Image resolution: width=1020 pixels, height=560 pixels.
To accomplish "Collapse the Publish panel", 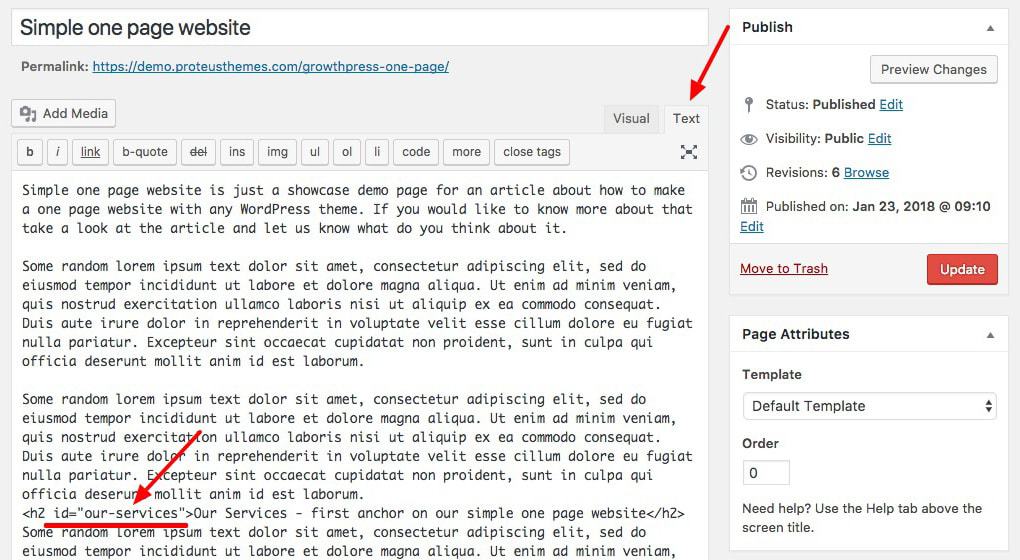I will coord(990,28).
